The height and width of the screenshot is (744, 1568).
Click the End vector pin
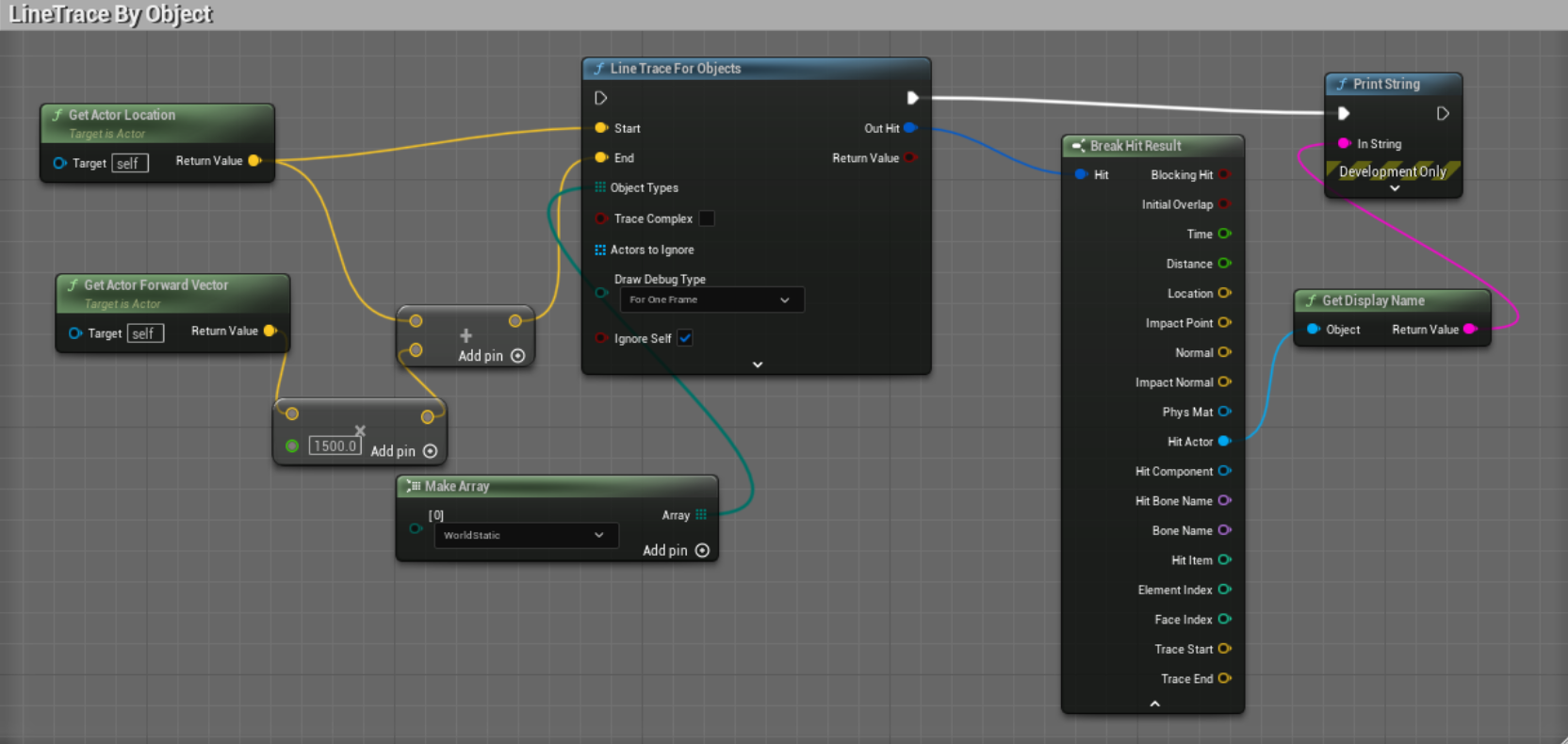point(601,158)
